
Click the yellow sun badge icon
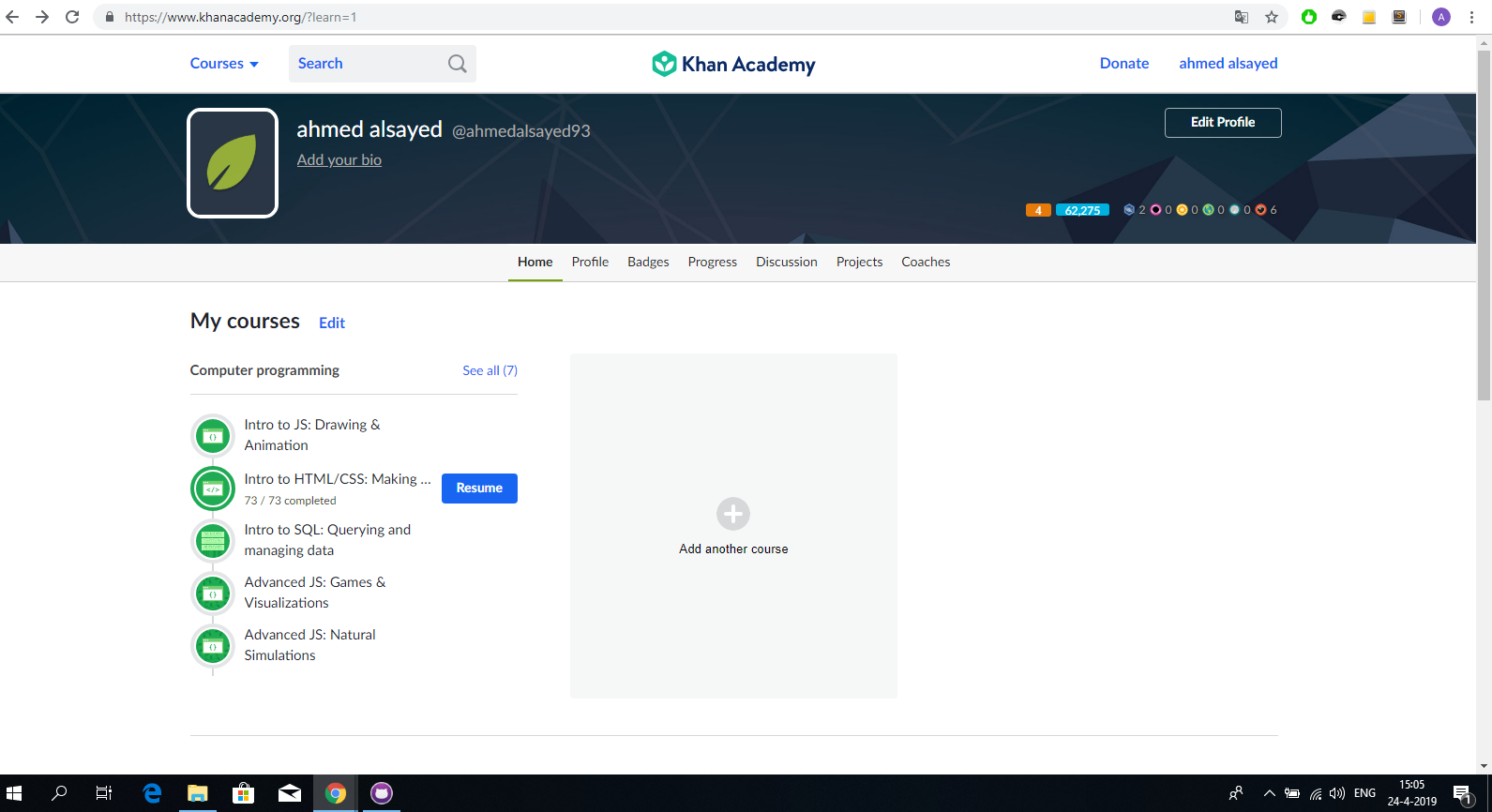pyautogui.click(x=1182, y=210)
